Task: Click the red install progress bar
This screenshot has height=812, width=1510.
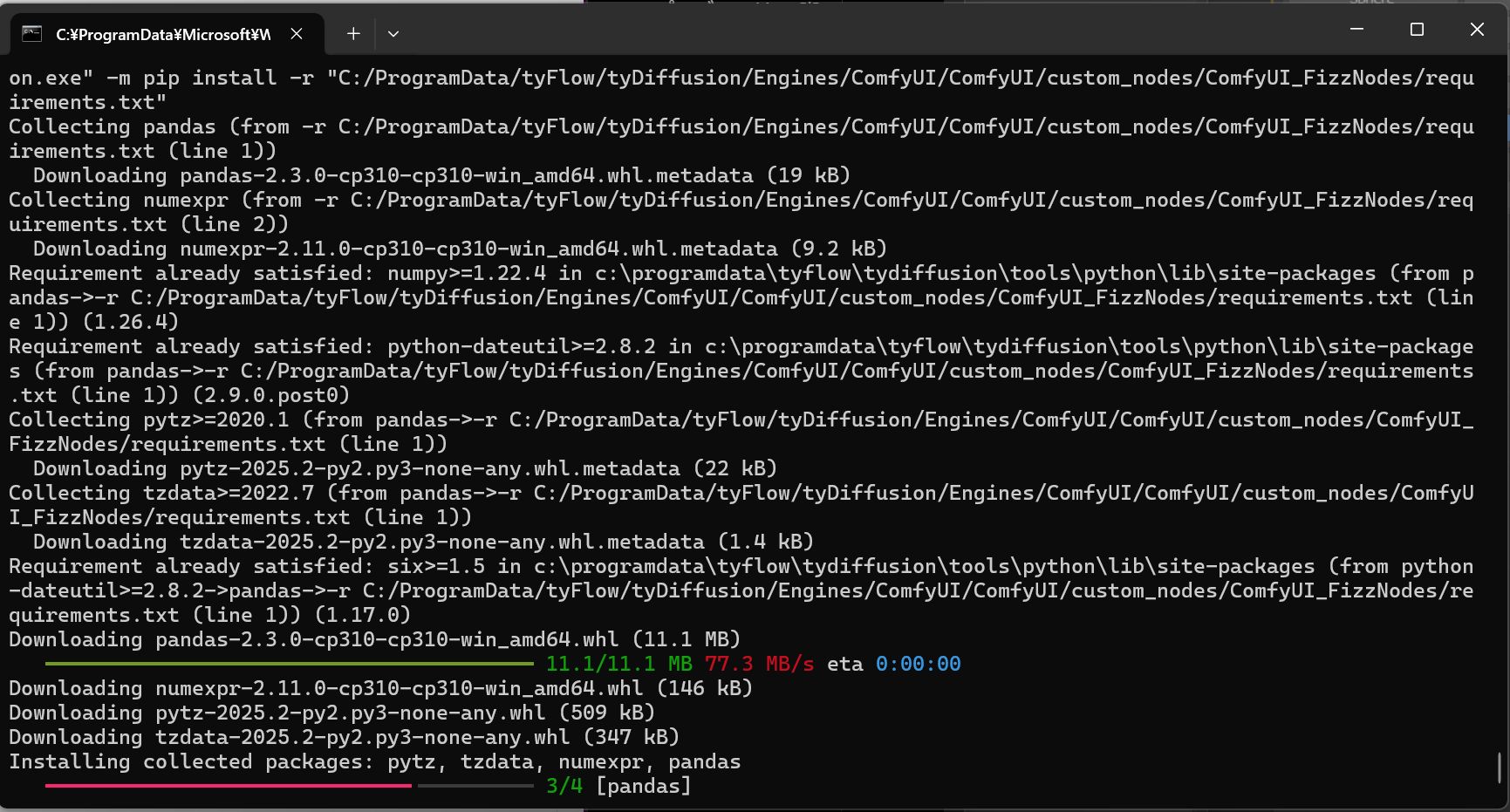Action: [228, 786]
